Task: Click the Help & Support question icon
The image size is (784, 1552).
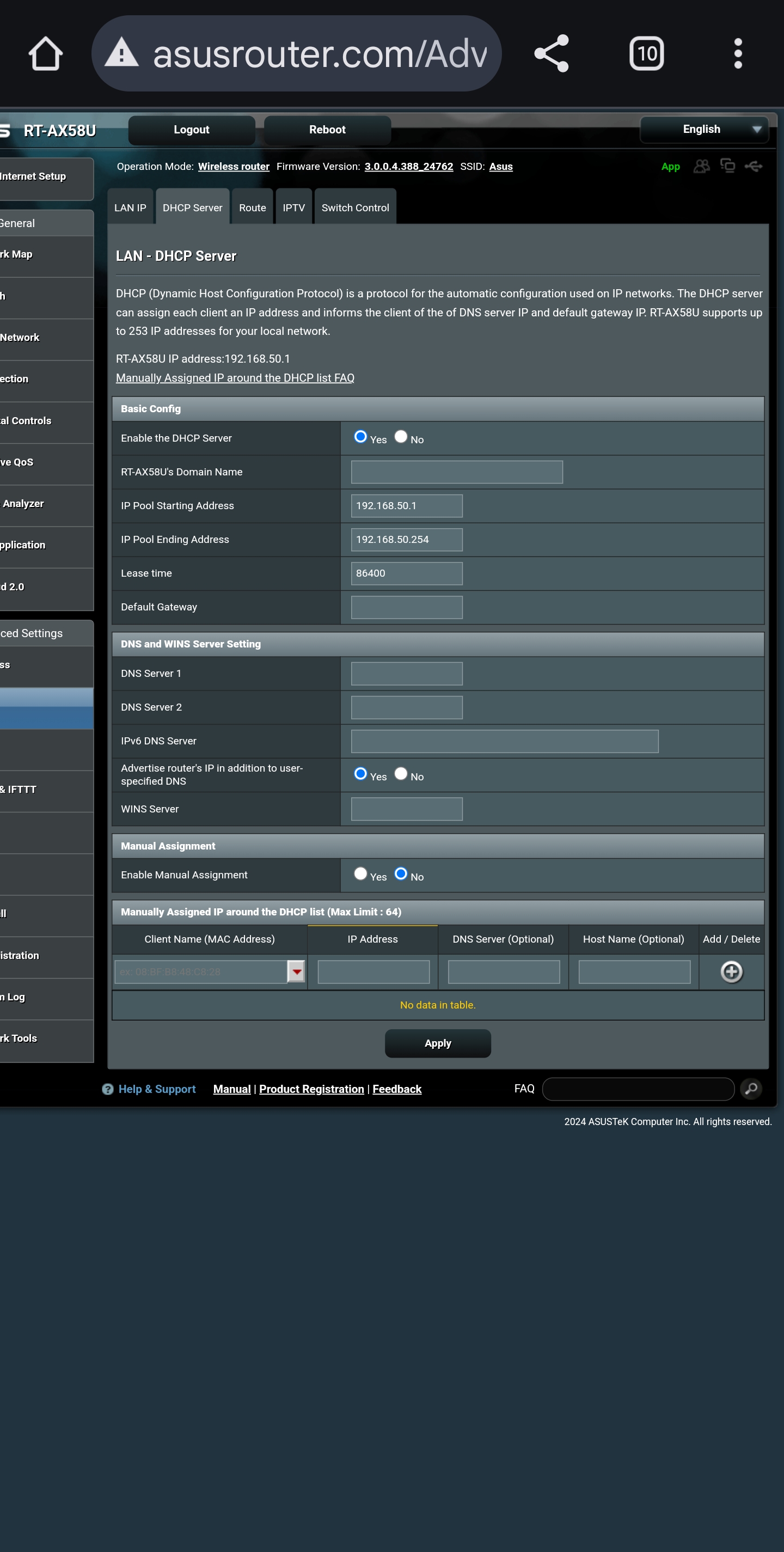Action: tap(108, 1089)
